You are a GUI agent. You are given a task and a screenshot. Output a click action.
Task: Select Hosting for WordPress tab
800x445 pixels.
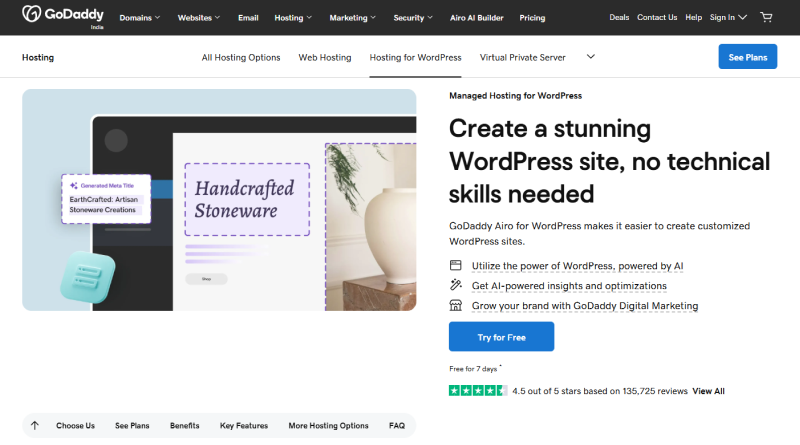pos(415,58)
